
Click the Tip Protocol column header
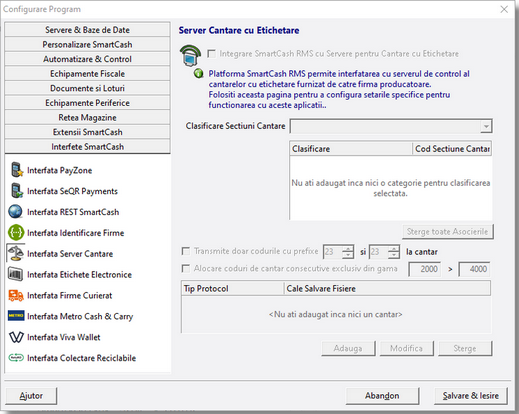point(232,288)
